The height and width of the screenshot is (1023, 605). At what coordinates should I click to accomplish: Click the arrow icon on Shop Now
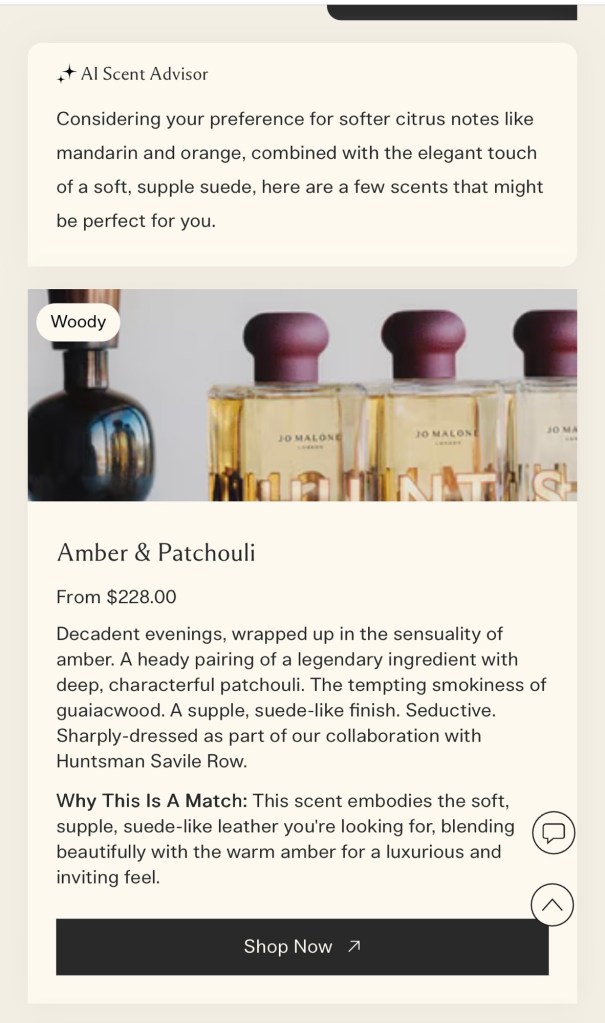click(x=354, y=947)
